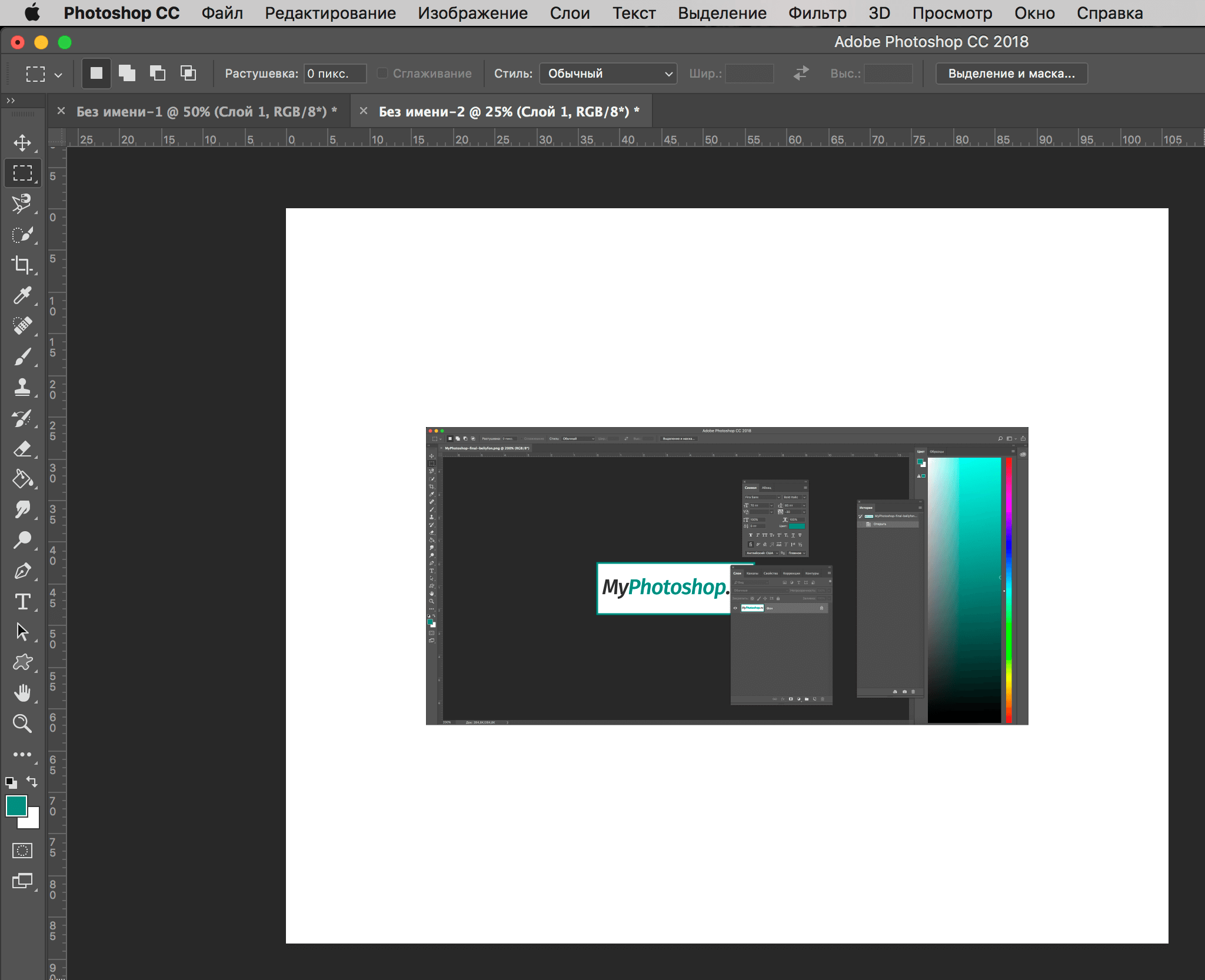Click the teal foreground color swatch

pos(16,805)
